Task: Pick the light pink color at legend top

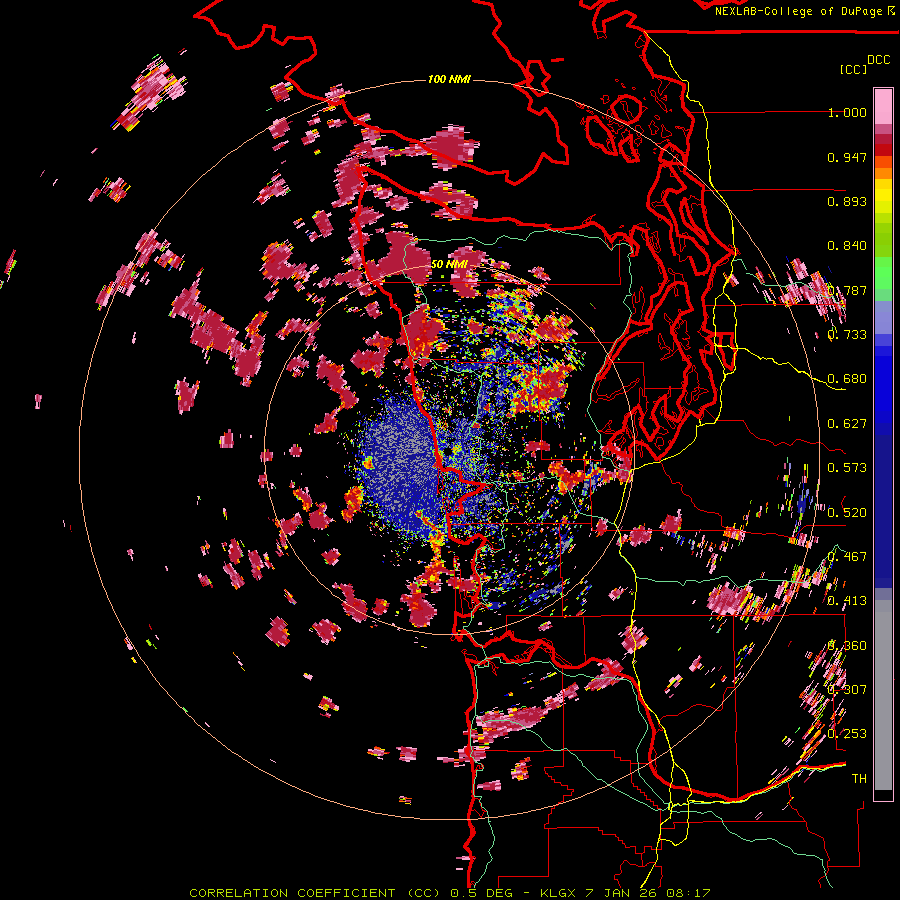Action: tap(883, 106)
